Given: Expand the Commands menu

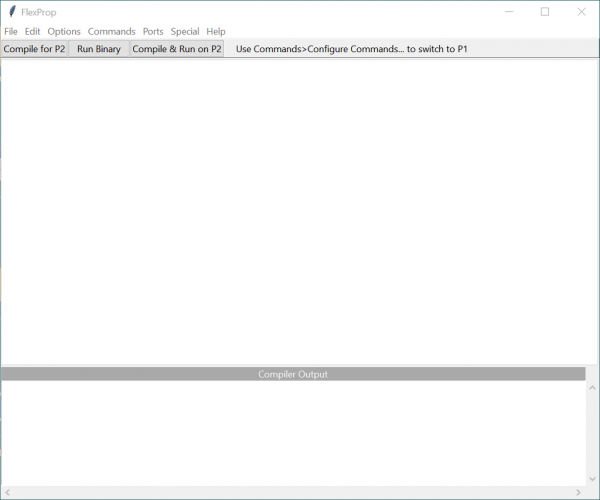Looking at the screenshot, I should (x=111, y=31).
